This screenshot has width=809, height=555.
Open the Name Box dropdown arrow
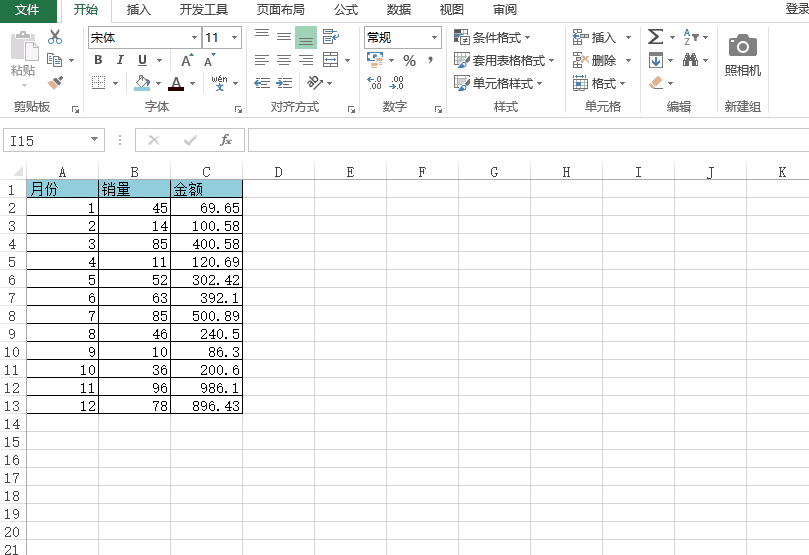click(x=94, y=140)
